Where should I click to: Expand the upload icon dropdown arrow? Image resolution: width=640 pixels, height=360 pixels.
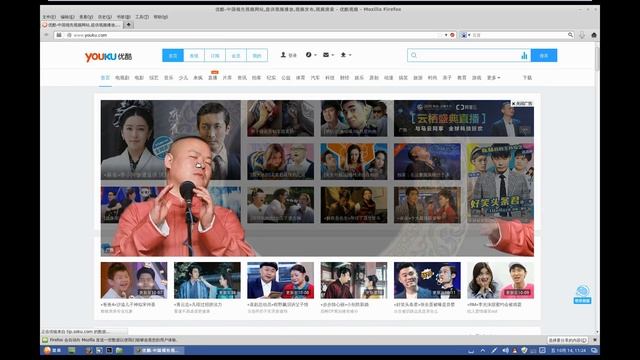click(350, 55)
